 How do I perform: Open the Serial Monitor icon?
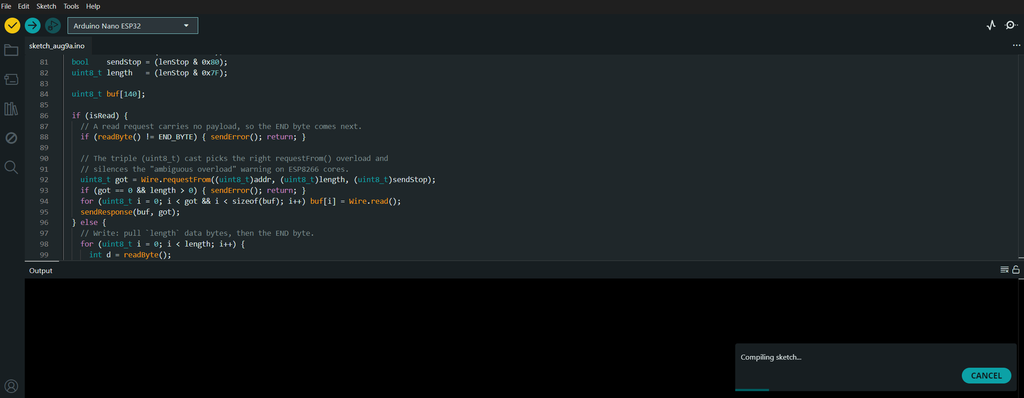coord(1011,25)
